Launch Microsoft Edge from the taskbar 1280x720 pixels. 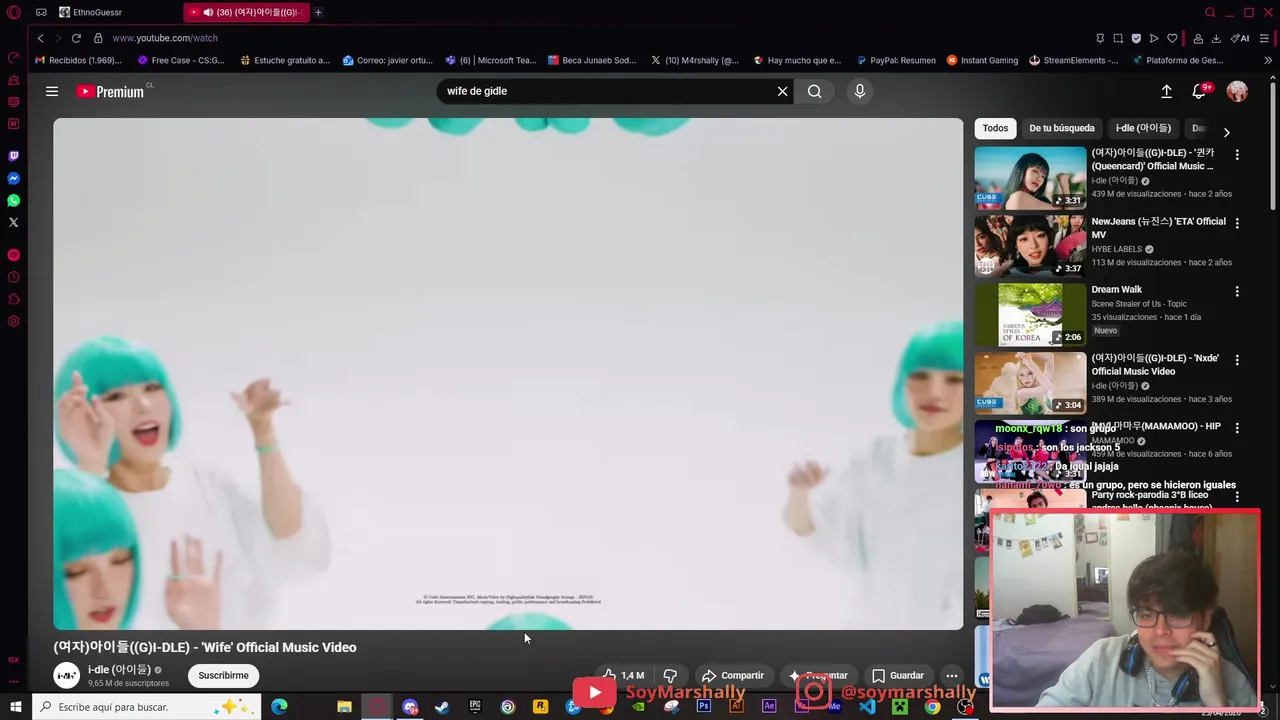[x=279, y=707]
